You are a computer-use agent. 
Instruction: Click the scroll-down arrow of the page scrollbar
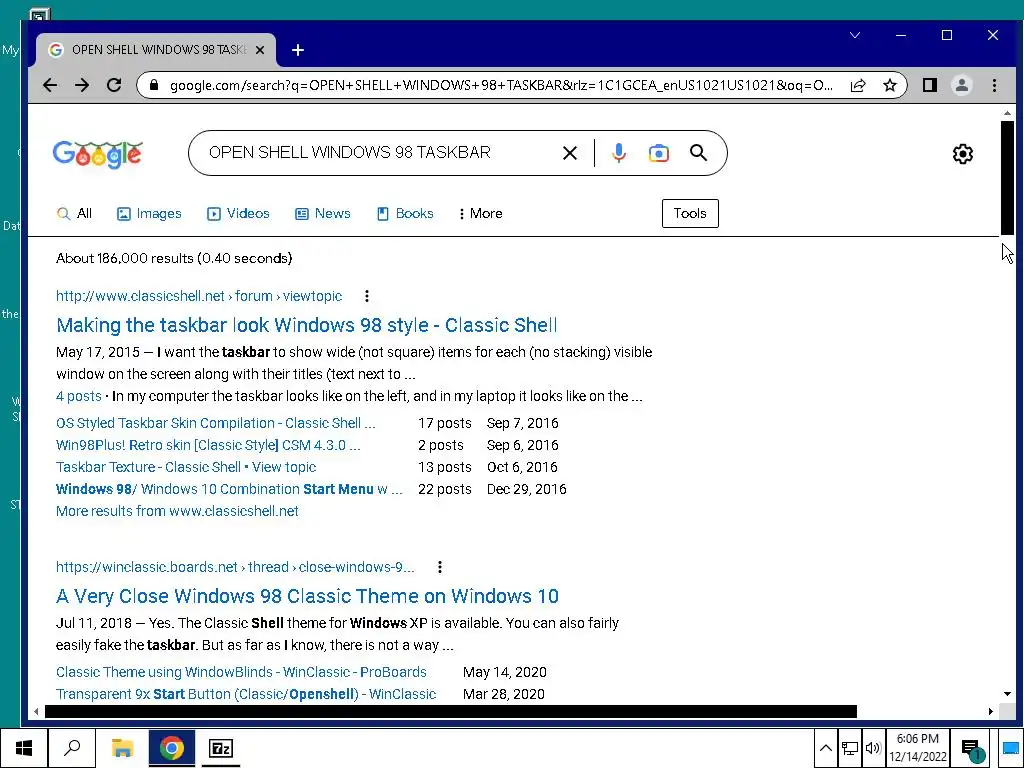1007,694
